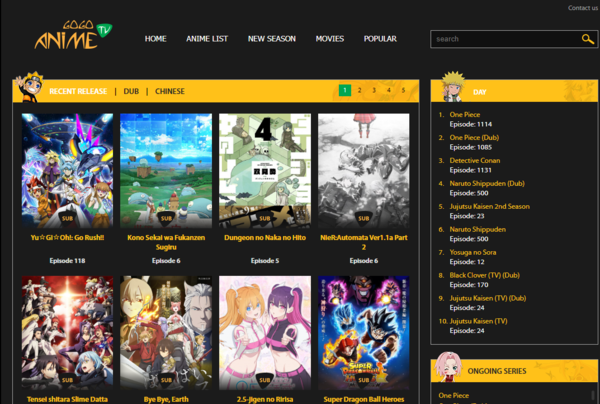Click the Naruto mascot icon beside Recent Release
The image size is (600, 404).
pos(29,87)
